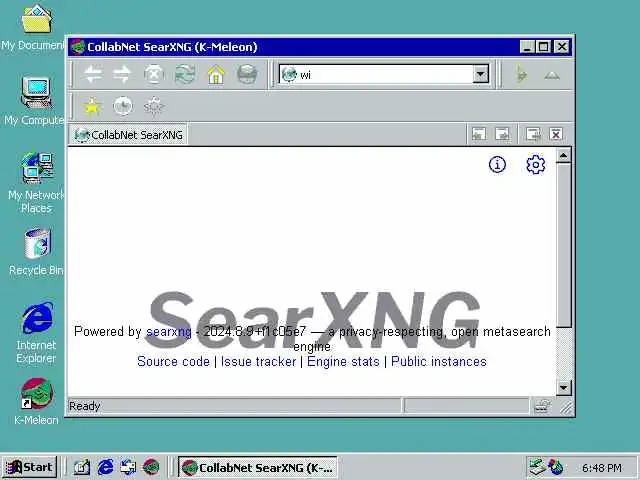Click the colorful icon beside tray clock
Viewport: 640px width, 480px height.
pos(556,467)
